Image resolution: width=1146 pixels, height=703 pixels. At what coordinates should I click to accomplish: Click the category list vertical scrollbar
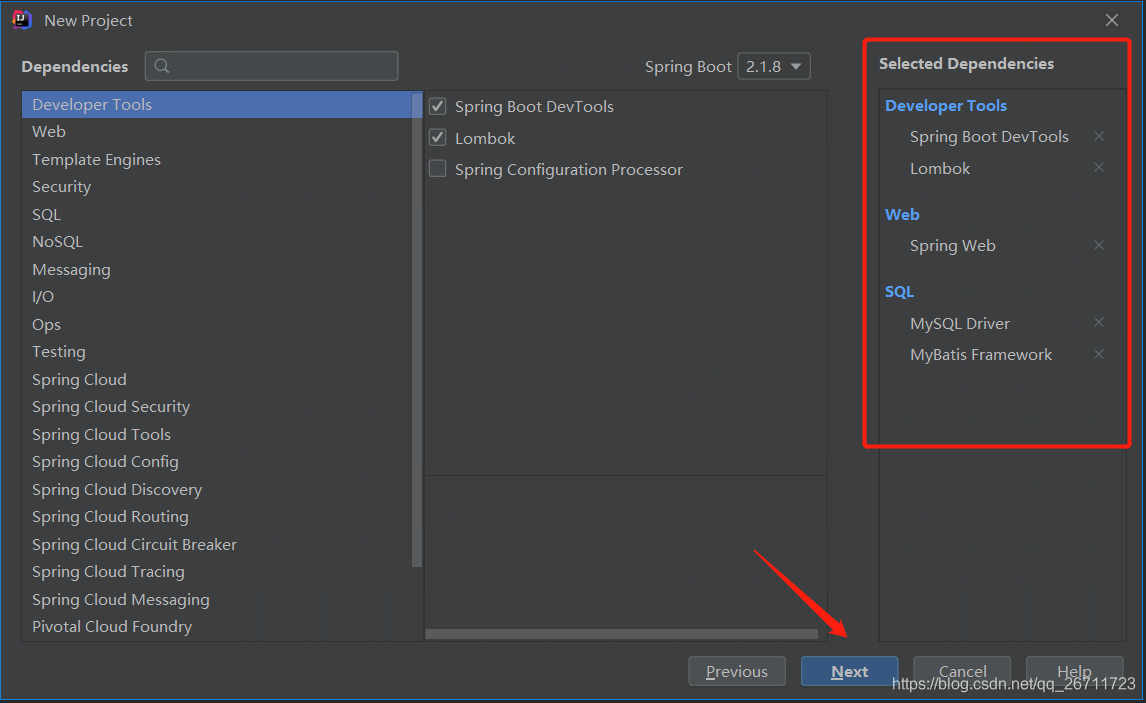coord(417,329)
